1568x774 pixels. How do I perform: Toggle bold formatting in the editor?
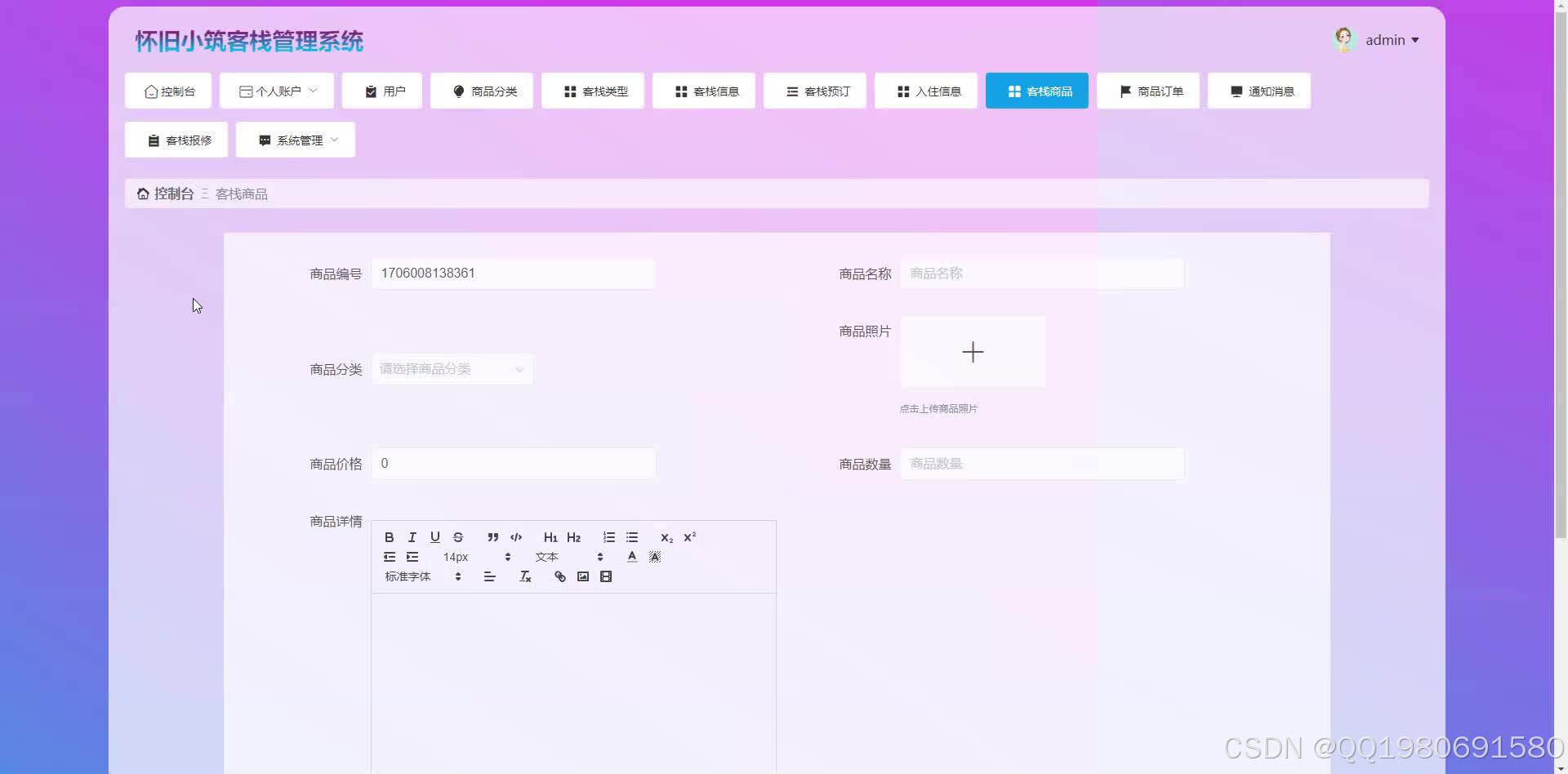[x=390, y=537]
